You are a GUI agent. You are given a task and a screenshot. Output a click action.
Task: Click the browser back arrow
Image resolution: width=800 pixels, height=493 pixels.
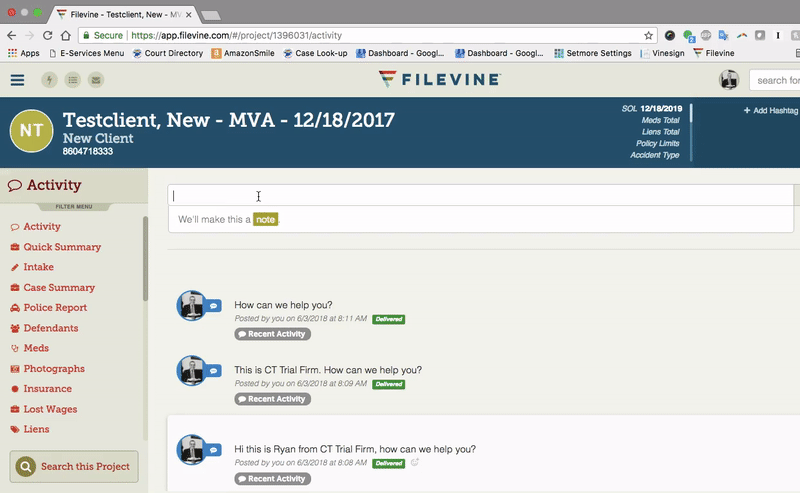point(11,35)
